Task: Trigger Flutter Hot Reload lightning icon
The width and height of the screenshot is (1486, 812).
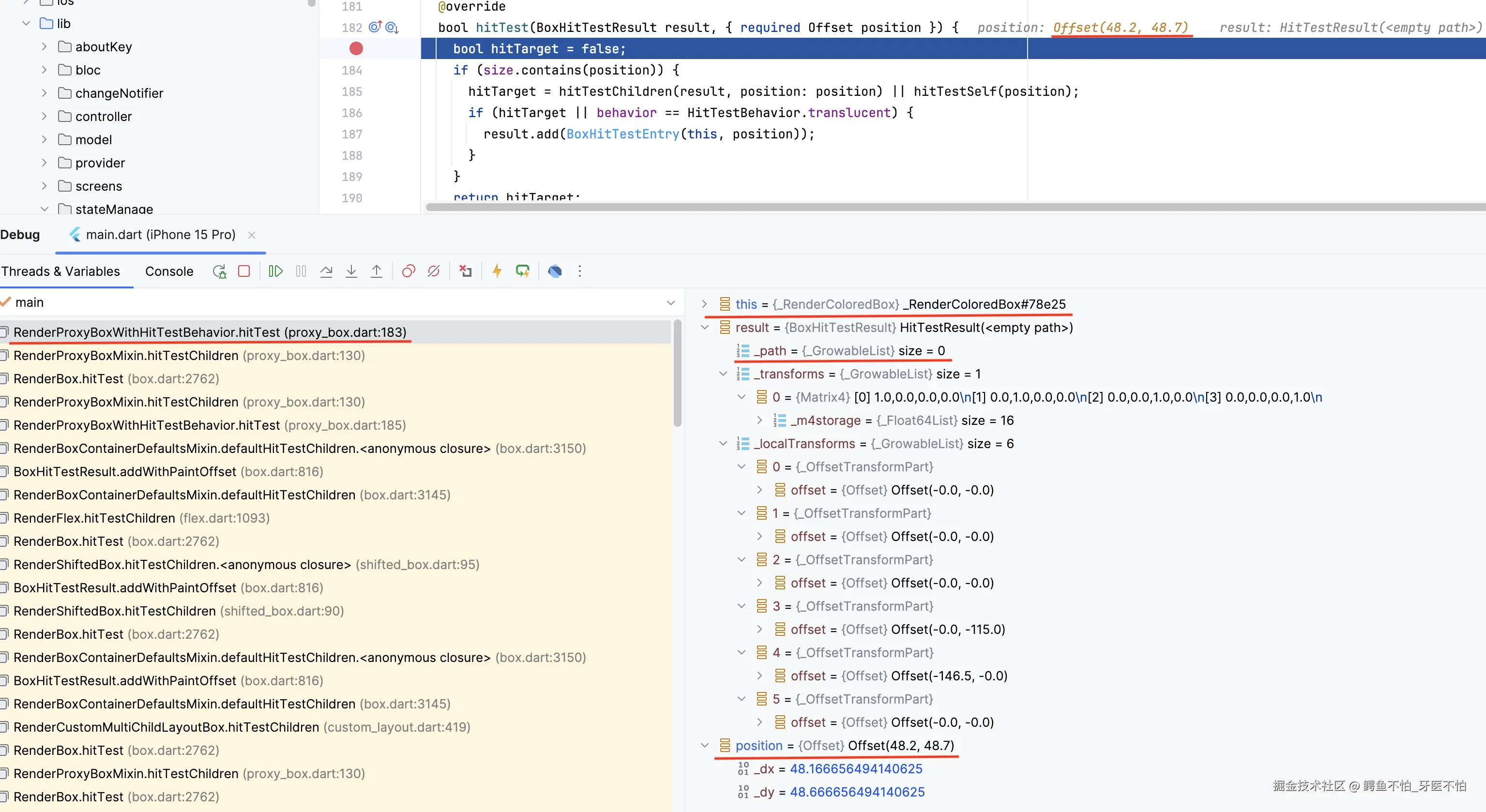Action: [x=497, y=271]
